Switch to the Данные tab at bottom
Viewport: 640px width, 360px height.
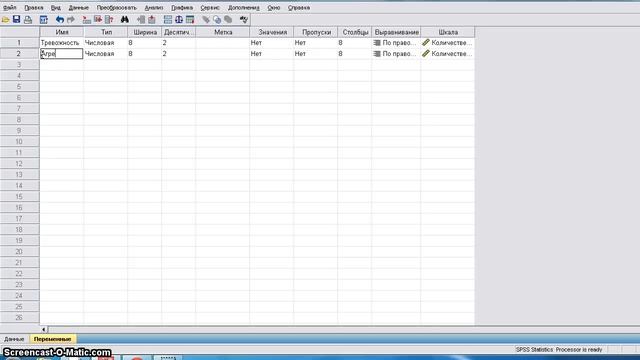click(x=14, y=339)
